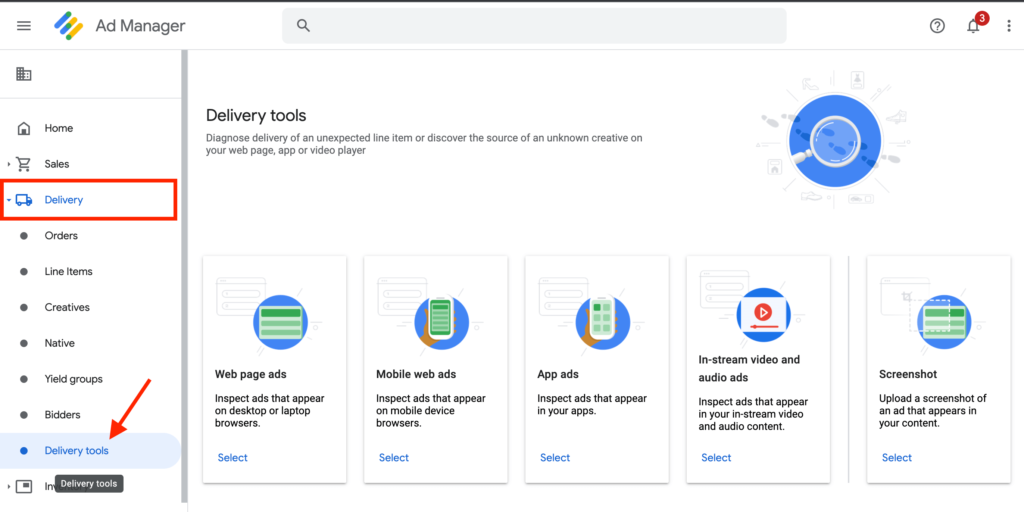Click the search magnifier icon
Viewport: 1024px width, 512px height.
pos(302,25)
